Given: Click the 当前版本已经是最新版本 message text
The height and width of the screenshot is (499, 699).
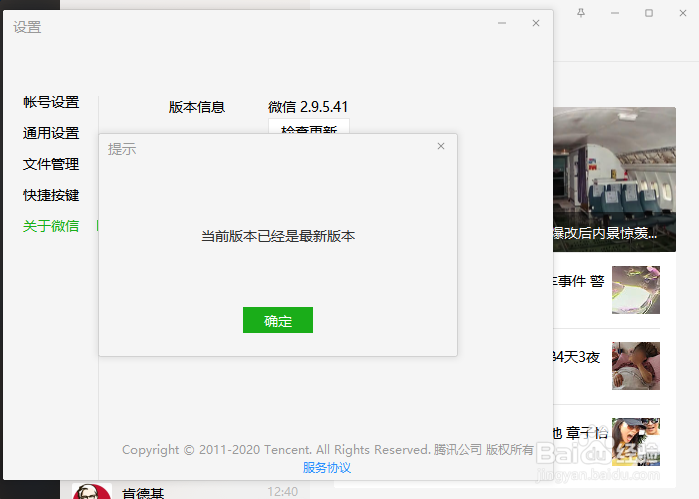Looking at the screenshot, I should (278, 236).
